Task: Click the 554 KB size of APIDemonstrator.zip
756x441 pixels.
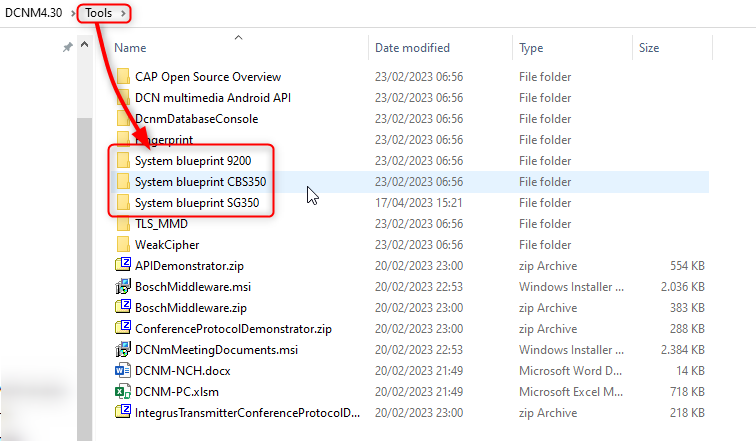Action: 687,266
